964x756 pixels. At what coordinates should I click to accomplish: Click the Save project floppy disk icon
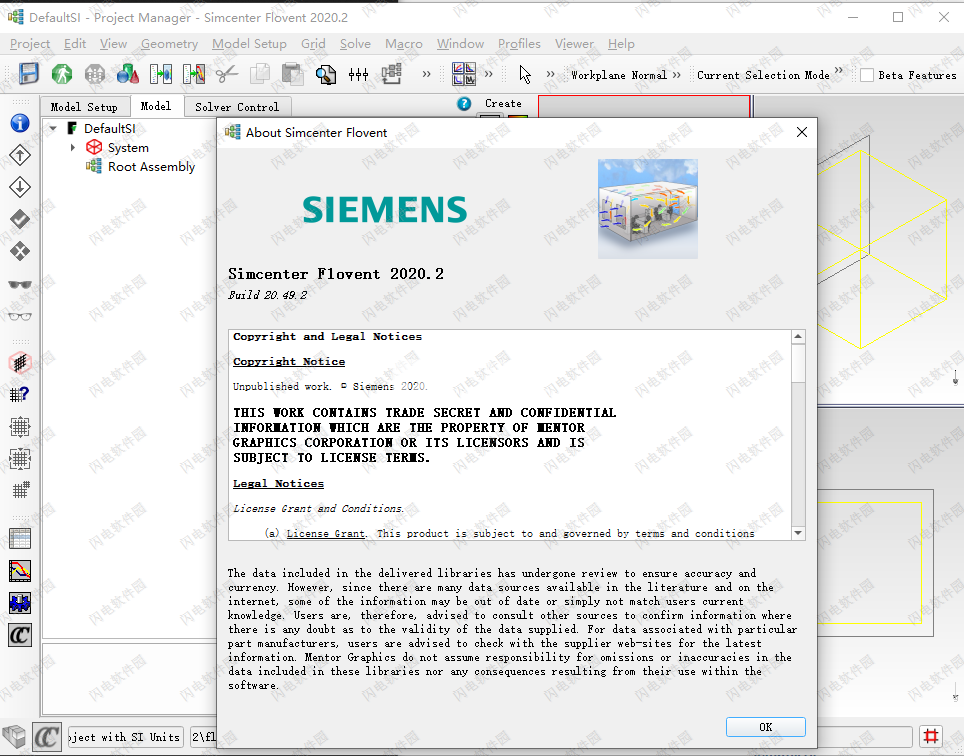28,74
